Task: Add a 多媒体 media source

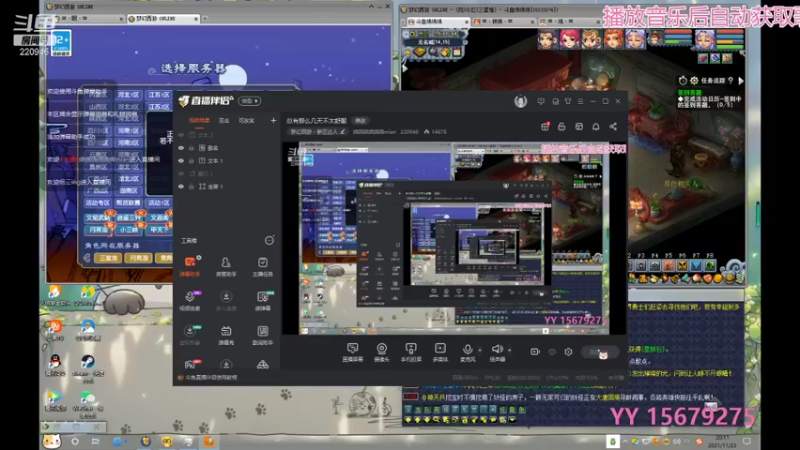Action: (x=440, y=352)
